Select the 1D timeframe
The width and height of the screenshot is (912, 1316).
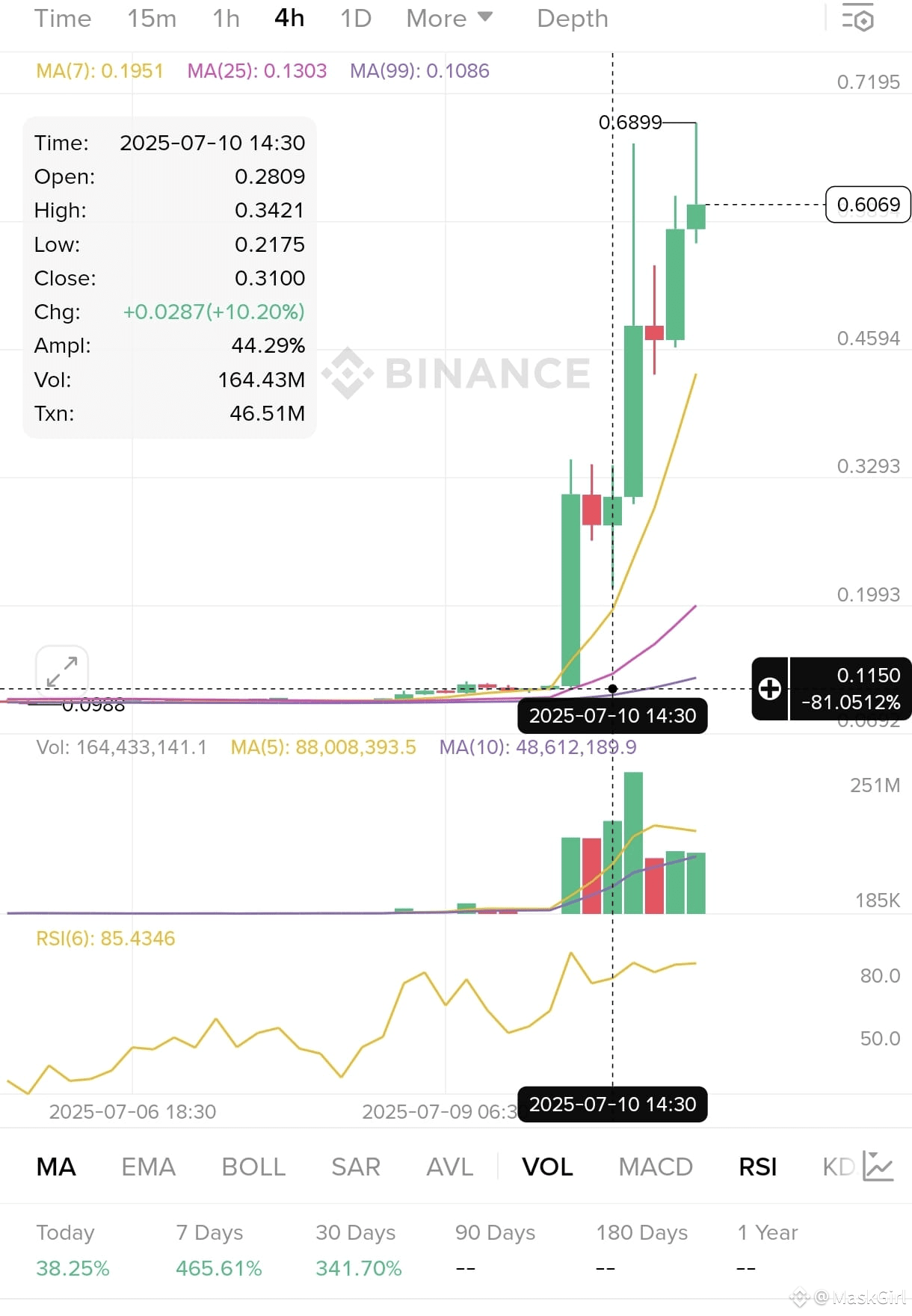tap(356, 18)
